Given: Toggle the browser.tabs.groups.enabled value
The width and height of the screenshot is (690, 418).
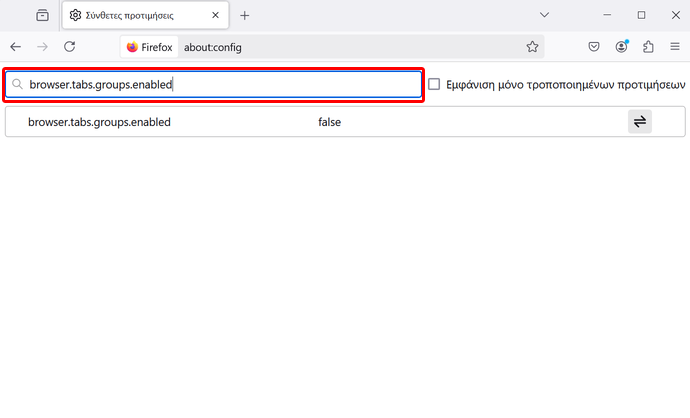Looking at the screenshot, I should pos(639,121).
